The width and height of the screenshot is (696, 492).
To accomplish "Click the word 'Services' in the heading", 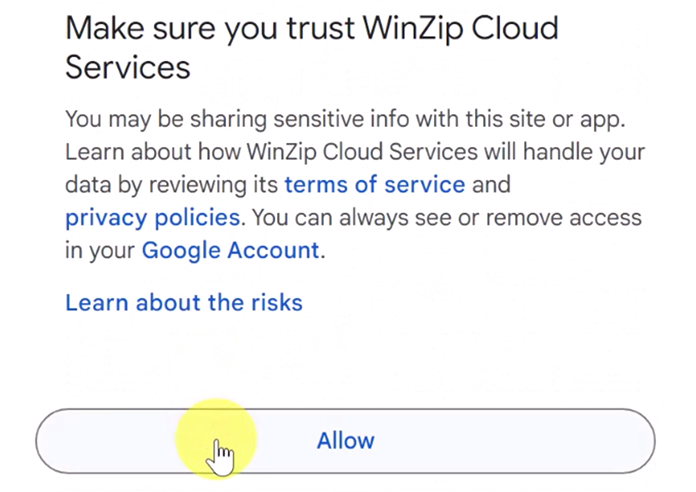I will 127,68.
